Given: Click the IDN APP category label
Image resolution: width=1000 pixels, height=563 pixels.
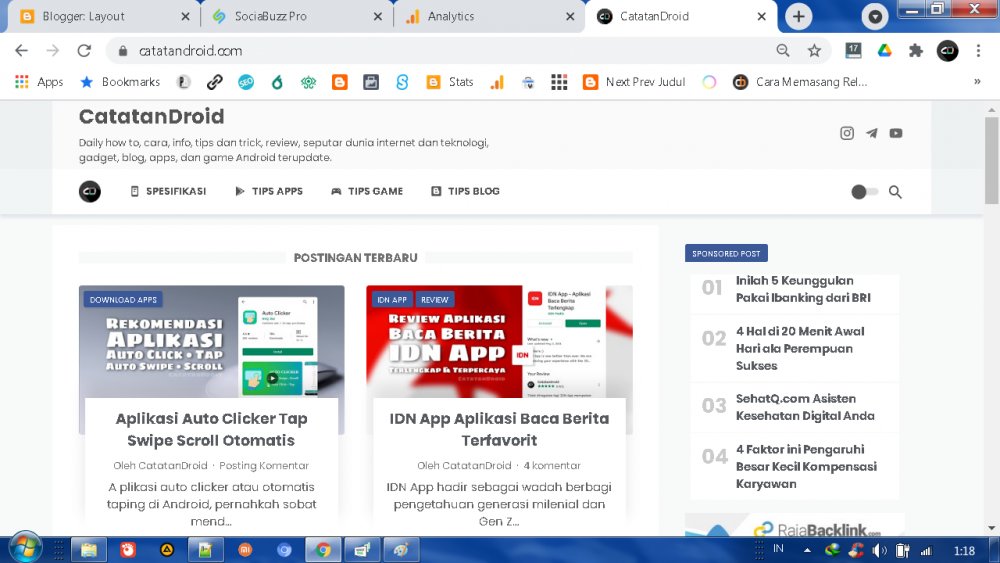Looking at the screenshot, I should [x=392, y=300].
